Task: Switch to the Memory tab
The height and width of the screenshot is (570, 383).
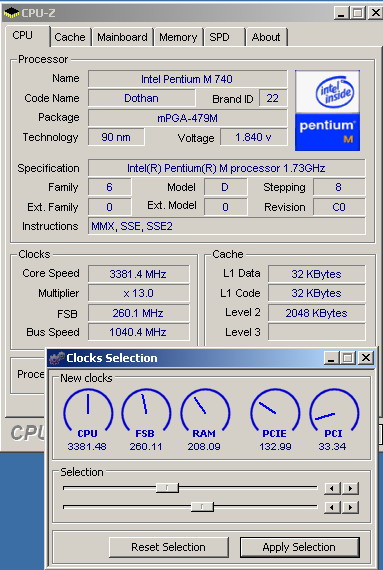Action: coord(178,37)
